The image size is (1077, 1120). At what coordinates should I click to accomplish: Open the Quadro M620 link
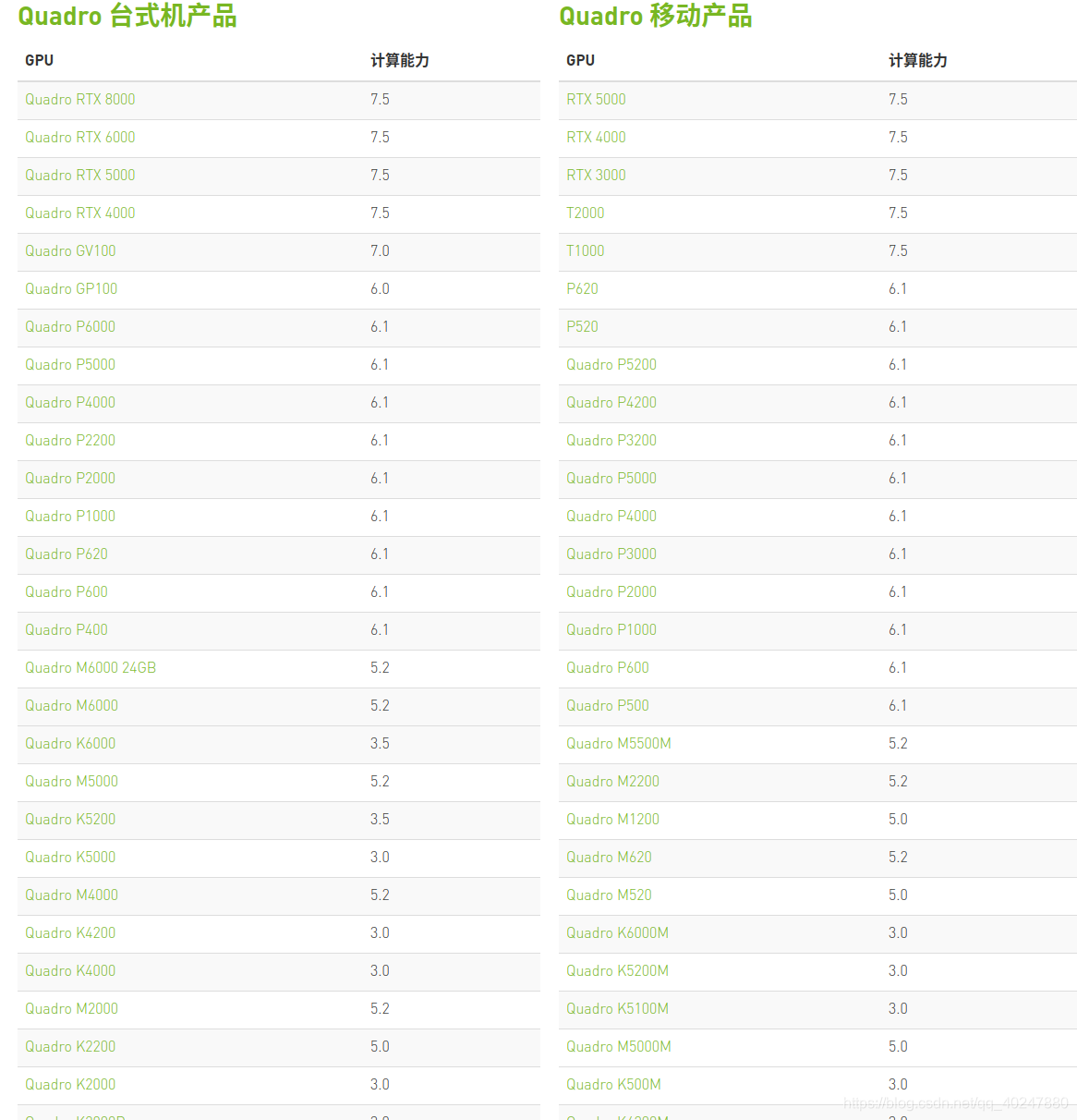pyautogui.click(x=609, y=858)
